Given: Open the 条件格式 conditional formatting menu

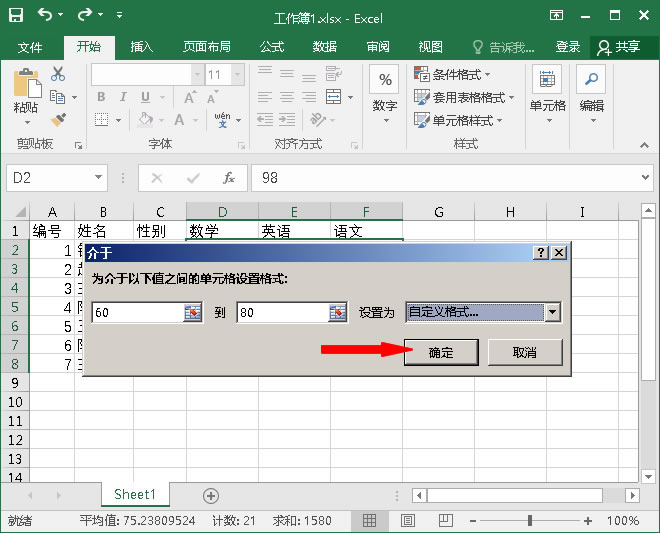Looking at the screenshot, I should (452, 75).
